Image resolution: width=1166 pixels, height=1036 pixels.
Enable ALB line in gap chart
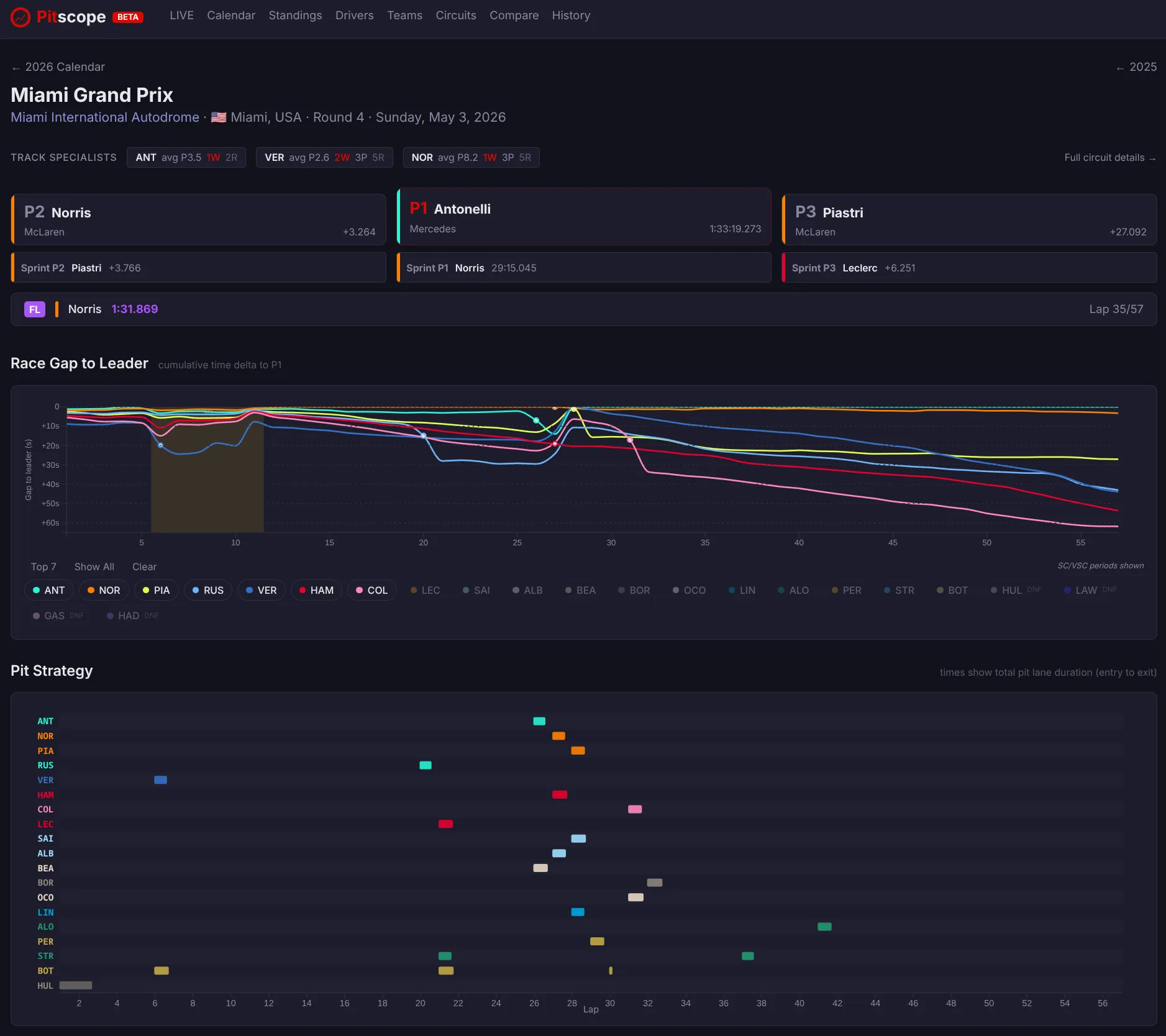point(527,590)
